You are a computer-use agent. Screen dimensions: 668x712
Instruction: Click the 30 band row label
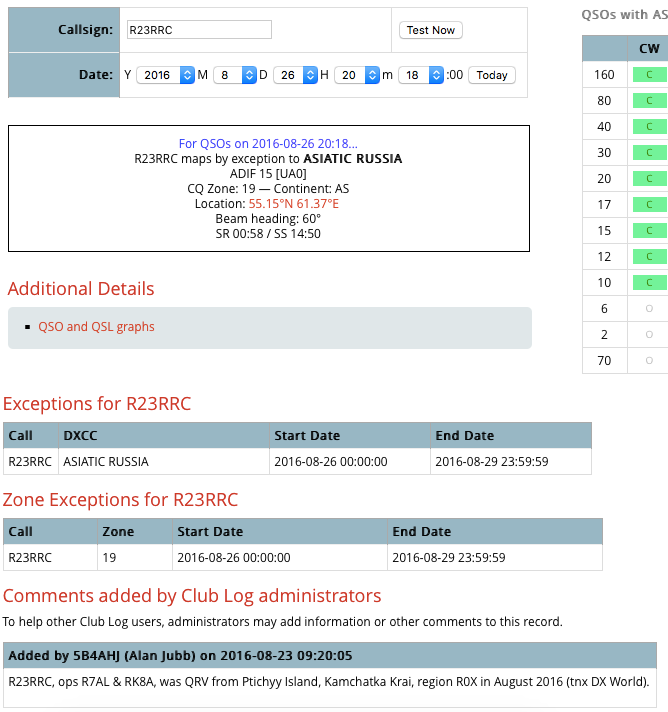click(604, 153)
